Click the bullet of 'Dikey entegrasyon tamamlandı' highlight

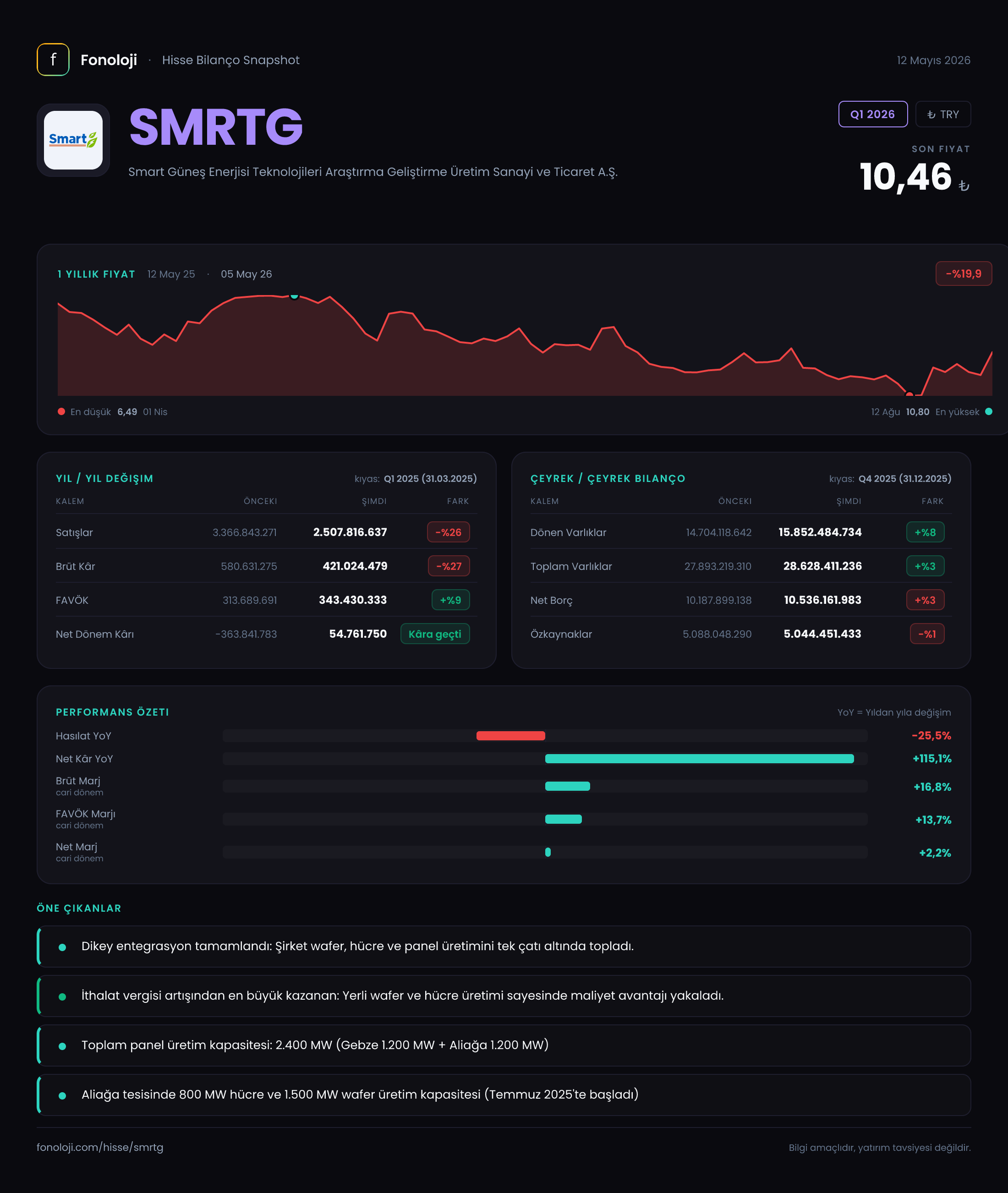tap(62, 947)
